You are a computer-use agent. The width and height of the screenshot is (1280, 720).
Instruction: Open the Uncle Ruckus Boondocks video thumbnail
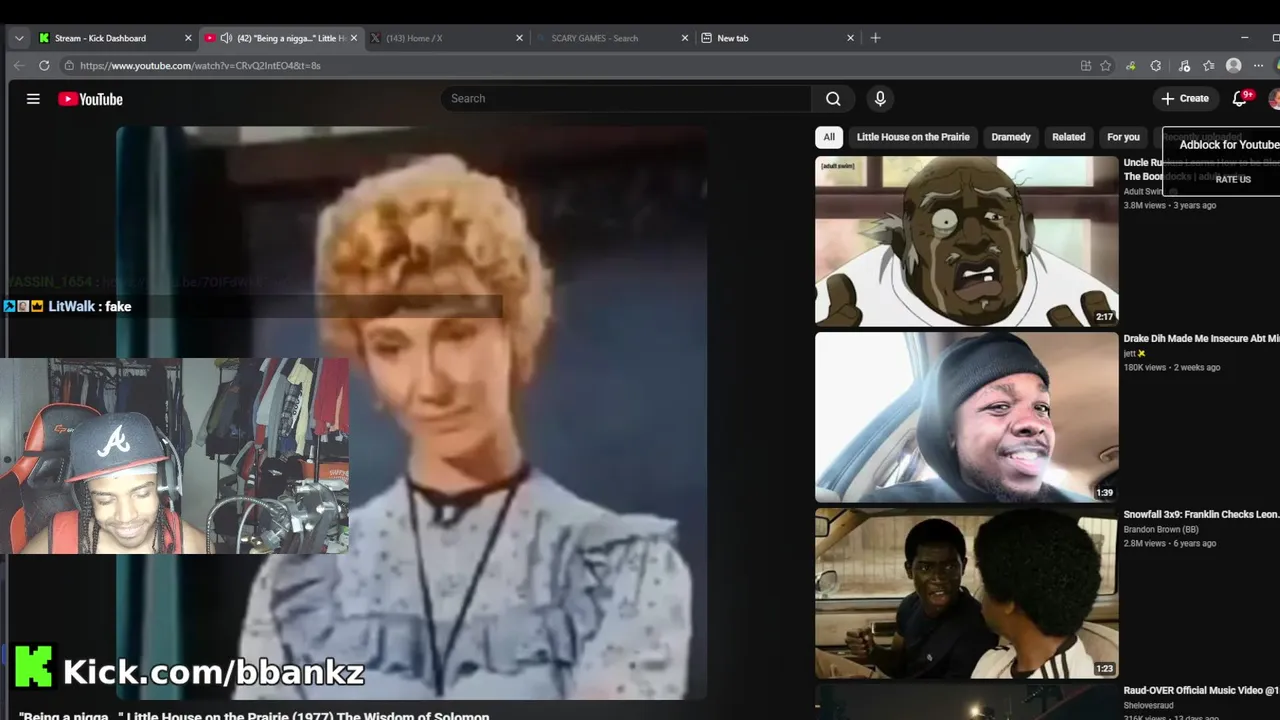point(967,241)
